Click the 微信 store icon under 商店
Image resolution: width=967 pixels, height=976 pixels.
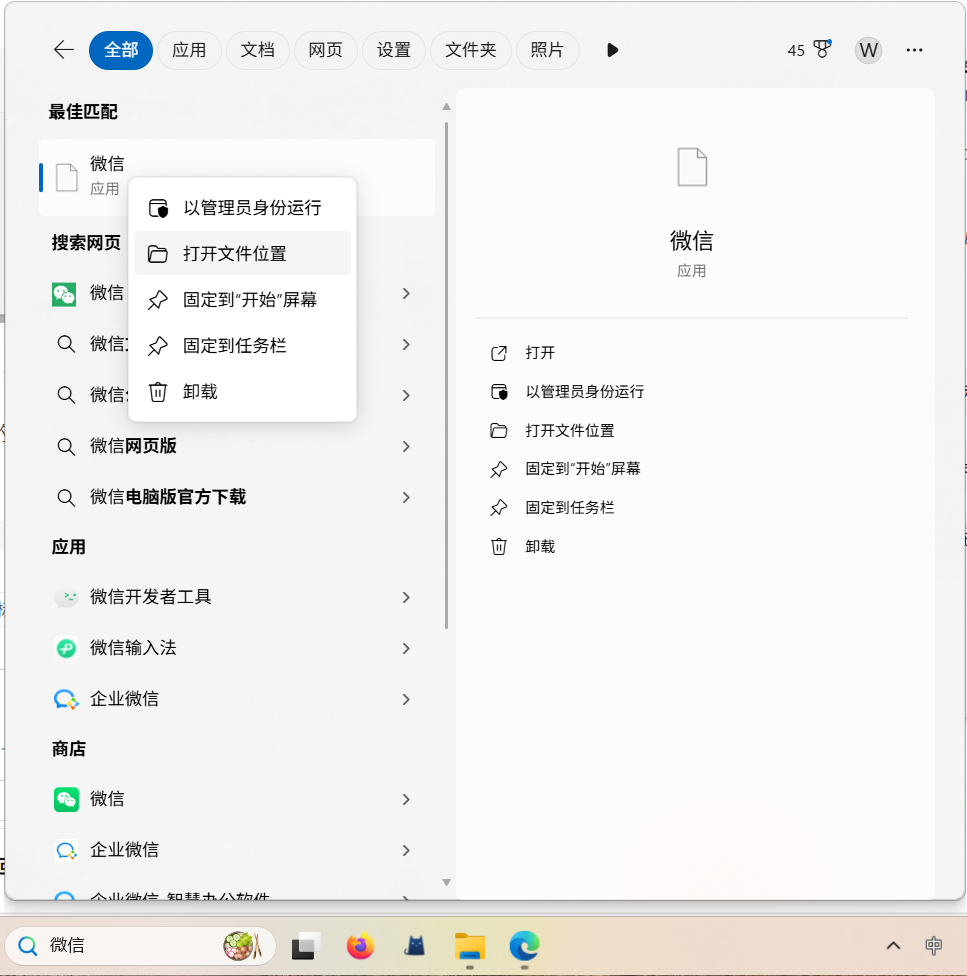(66, 799)
